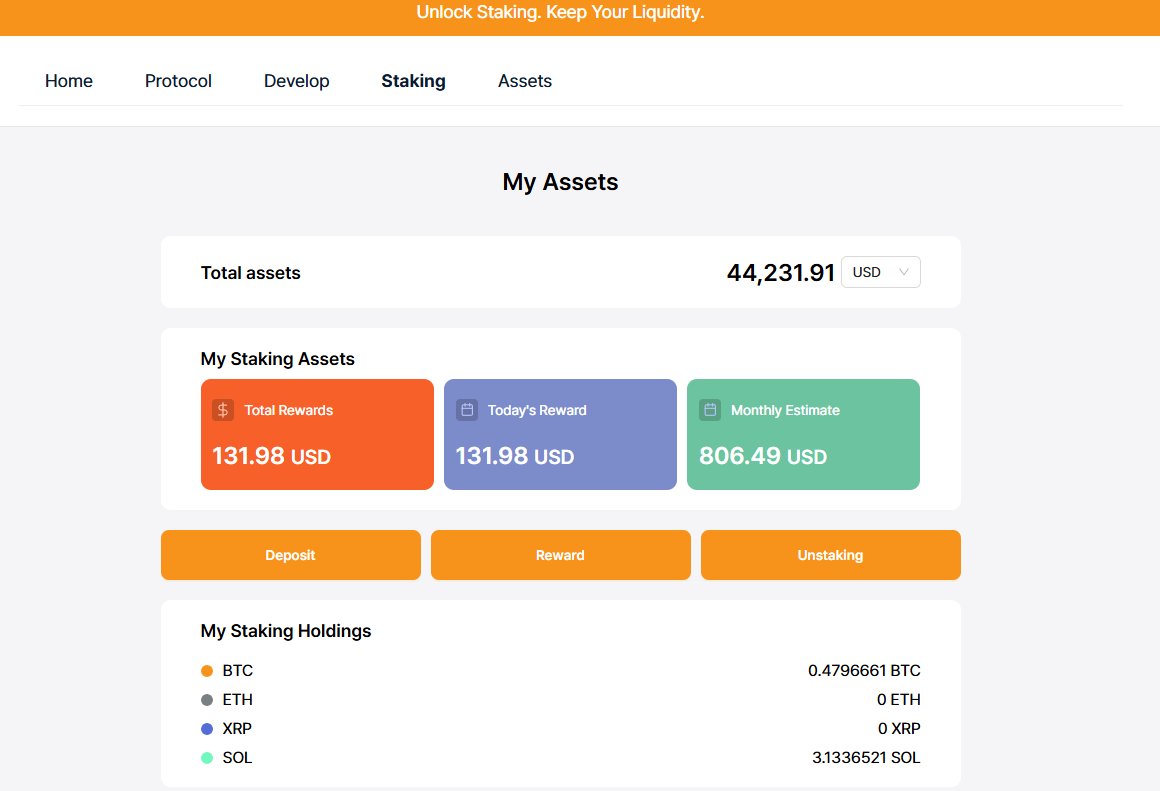Click the 806.49 USD monthly estimate value
1160x791 pixels.
point(763,456)
